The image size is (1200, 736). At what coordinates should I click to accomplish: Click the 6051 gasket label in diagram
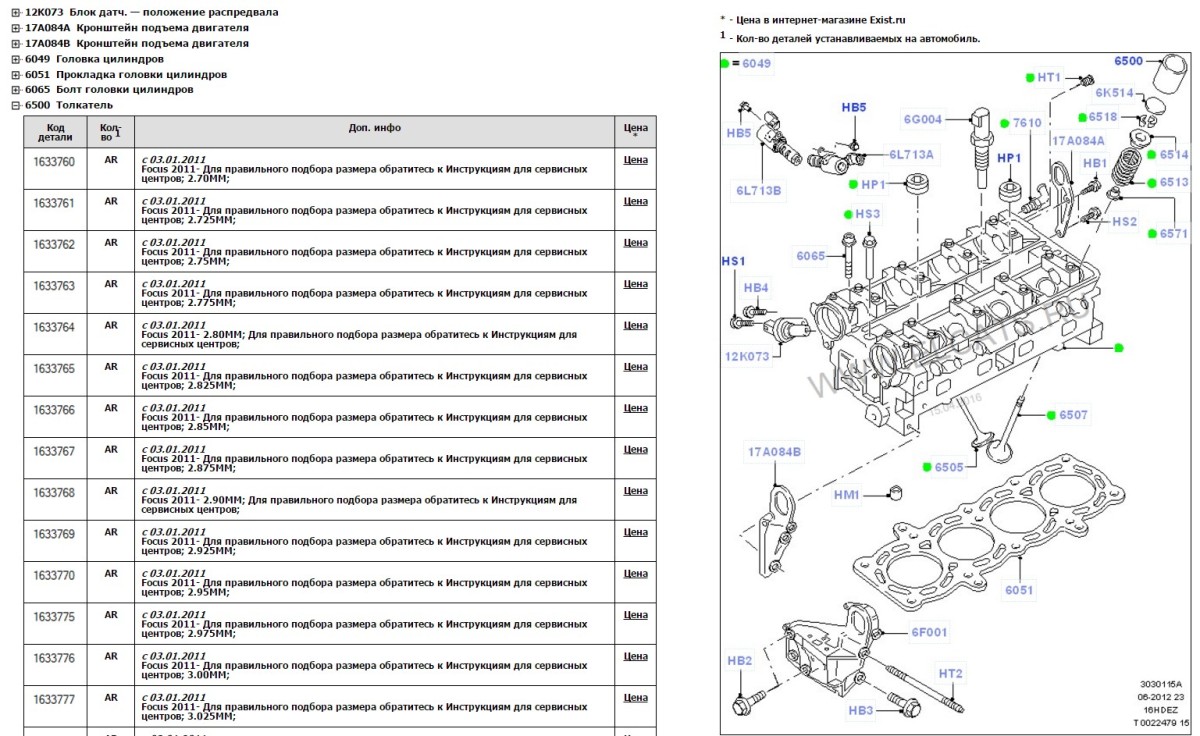pos(1019,590)
